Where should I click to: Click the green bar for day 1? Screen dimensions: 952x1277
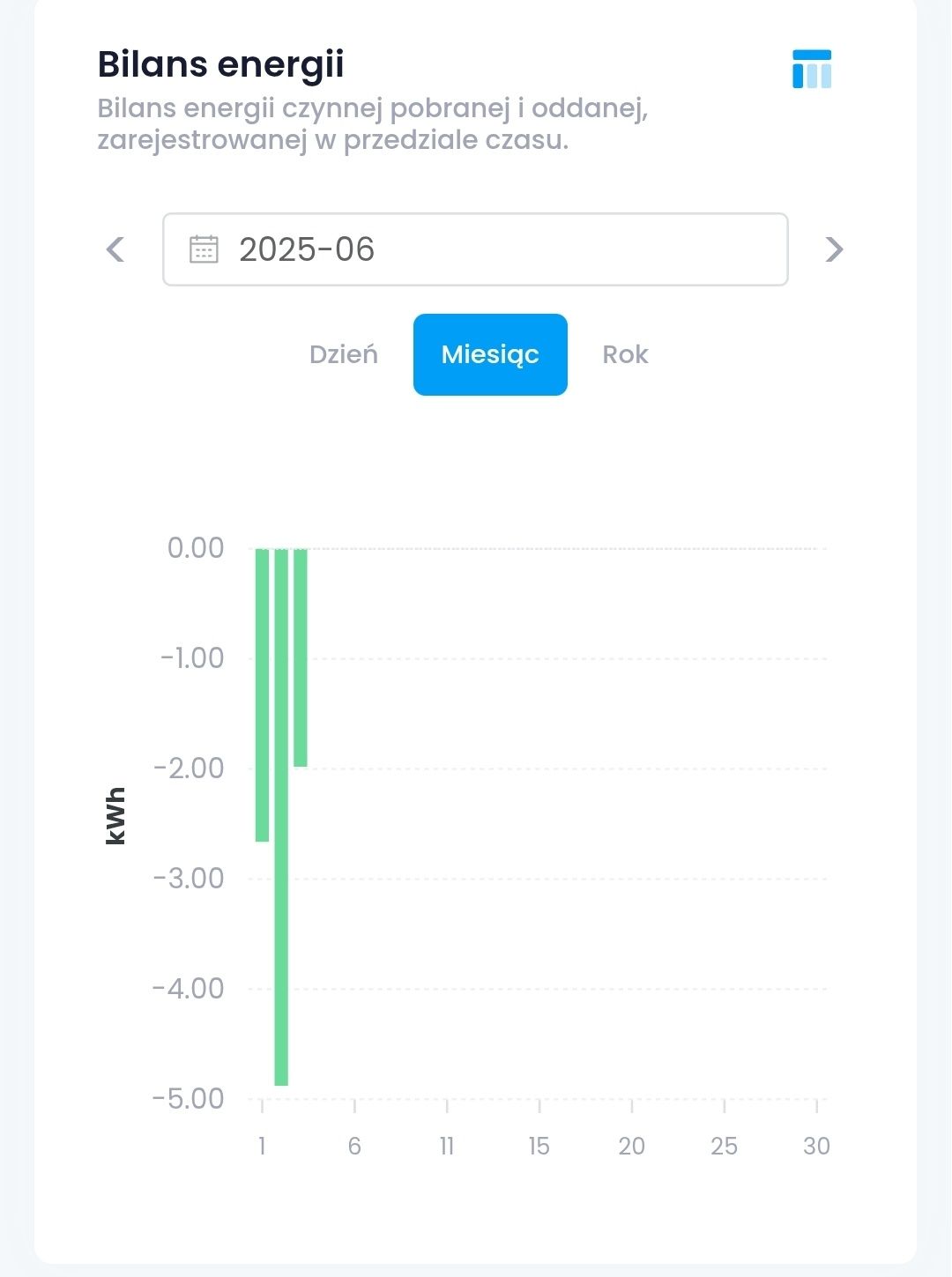pyautogui.click(x=262, y=695)
